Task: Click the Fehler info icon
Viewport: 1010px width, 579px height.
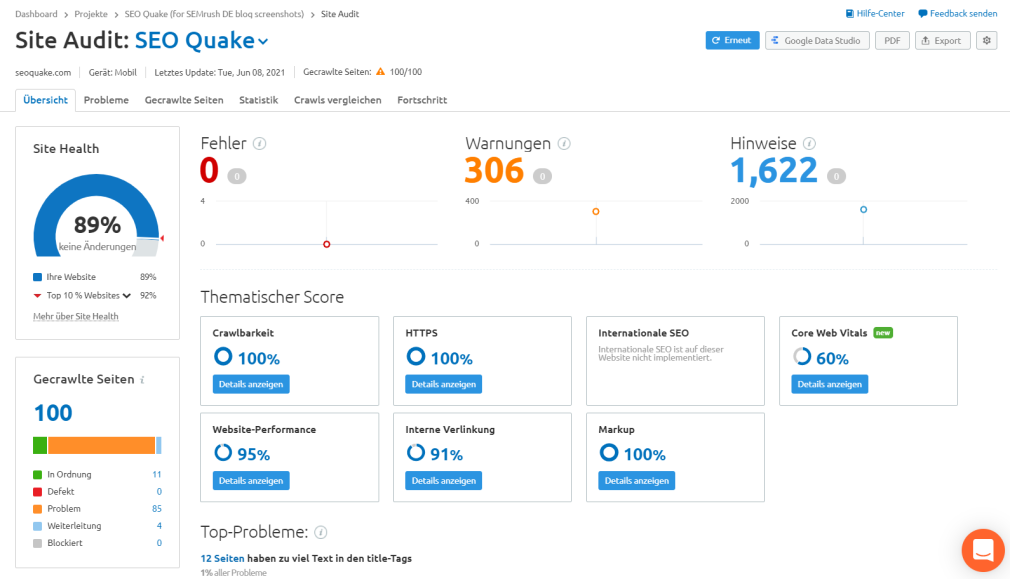Action: tap(260, 144)
